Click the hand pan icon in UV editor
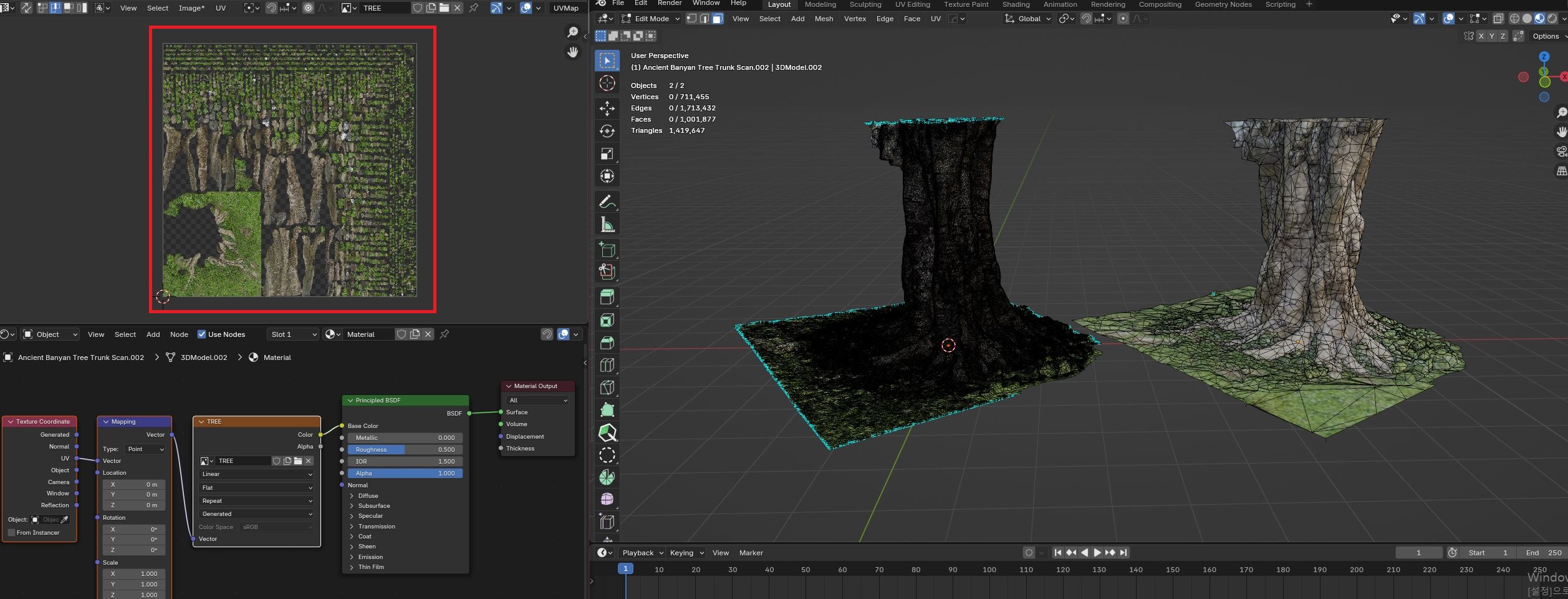This screenshot has width=1568, height=599. coord(572,52)
